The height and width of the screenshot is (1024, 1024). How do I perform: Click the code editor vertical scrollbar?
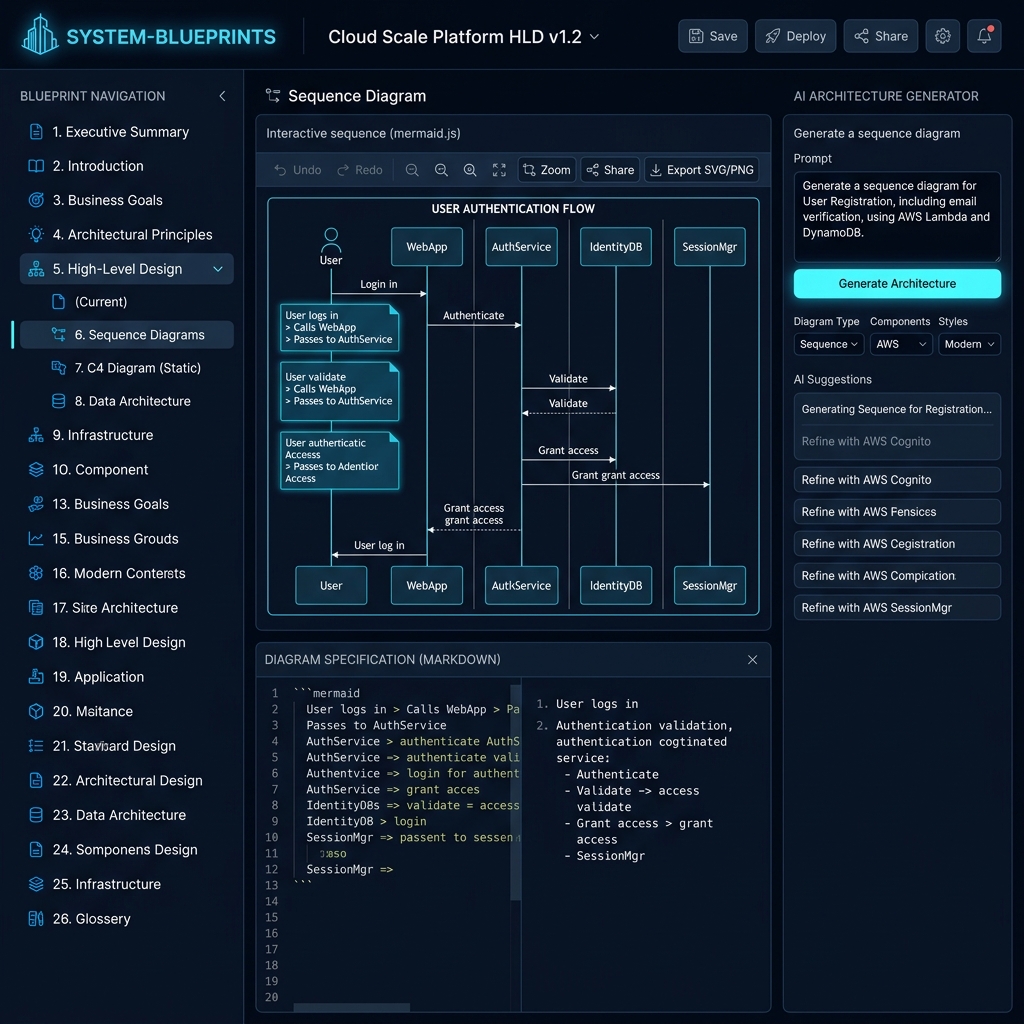(515, 792)
